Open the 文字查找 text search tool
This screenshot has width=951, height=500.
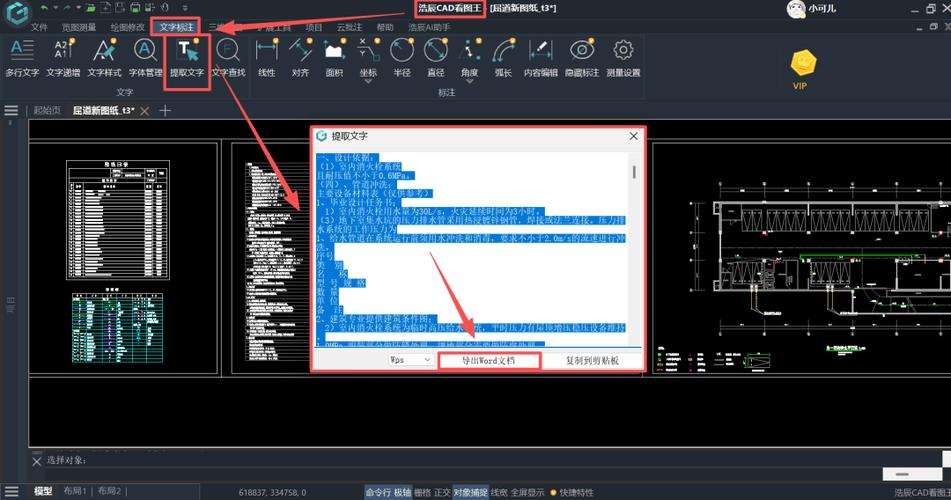(x=228, y=58)
